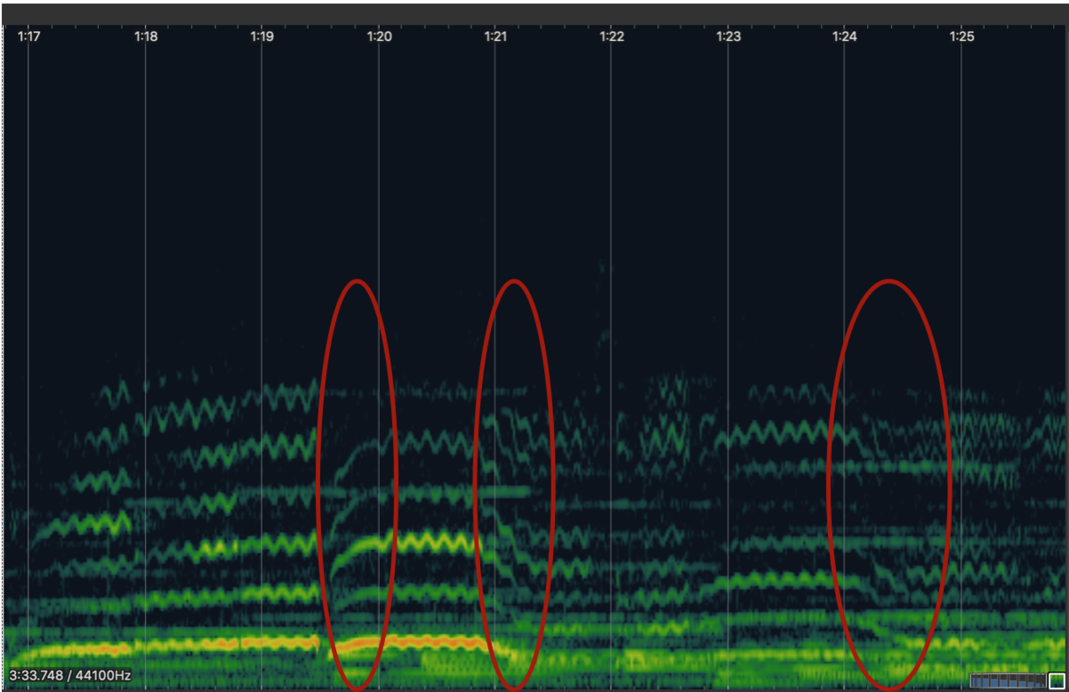This screenshot has width=1069, height=692.
Task: Click the gray title bar above the ruler
Action: coord(534,13)
